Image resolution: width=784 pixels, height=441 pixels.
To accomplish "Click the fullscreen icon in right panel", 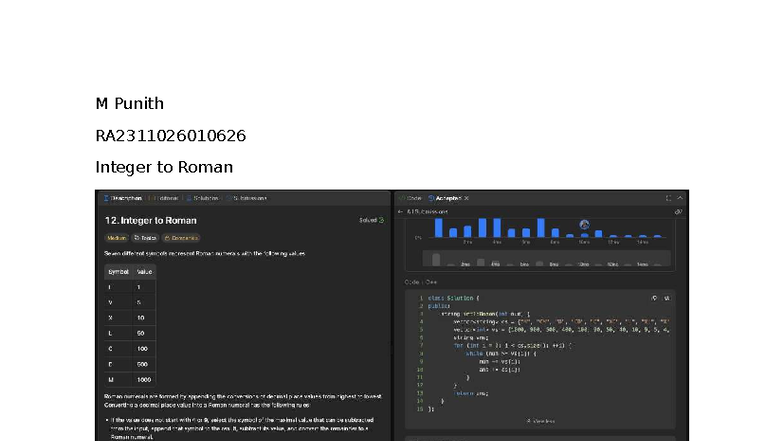I will click(x=669, y=198).
